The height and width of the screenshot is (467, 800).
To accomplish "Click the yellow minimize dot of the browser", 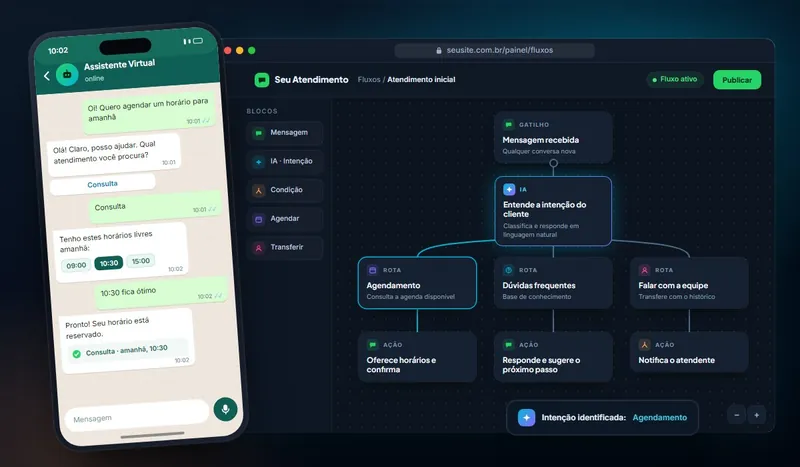I will pos(240,51).
